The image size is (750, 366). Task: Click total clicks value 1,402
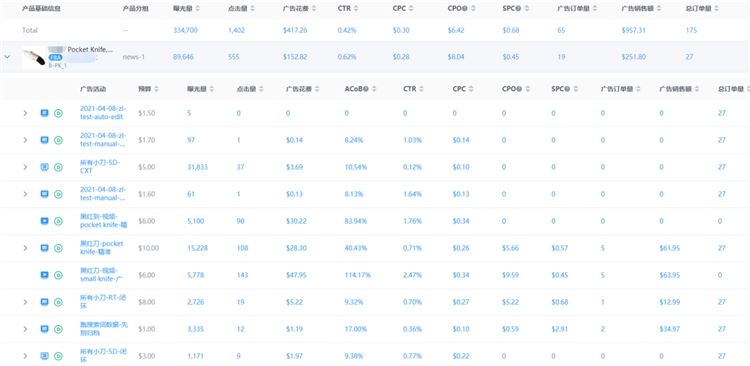(236, 30)
